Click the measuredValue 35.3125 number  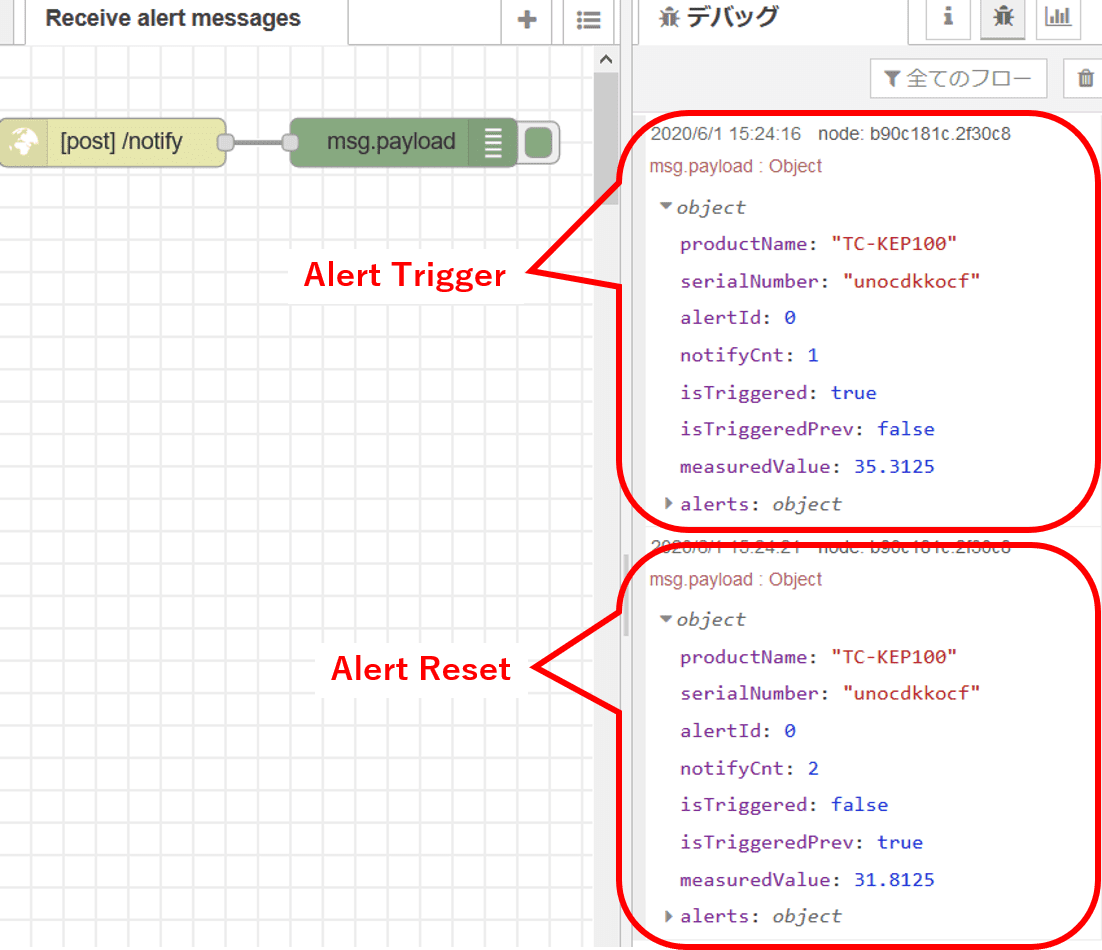point(894,467)
